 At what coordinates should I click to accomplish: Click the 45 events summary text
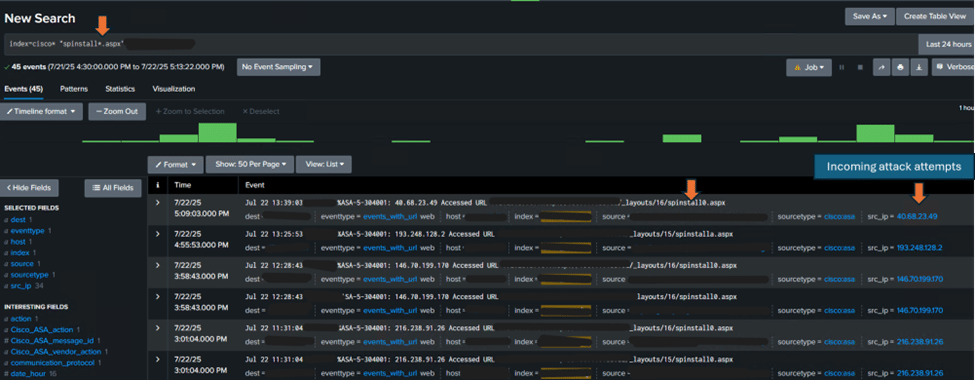[118, 67]
